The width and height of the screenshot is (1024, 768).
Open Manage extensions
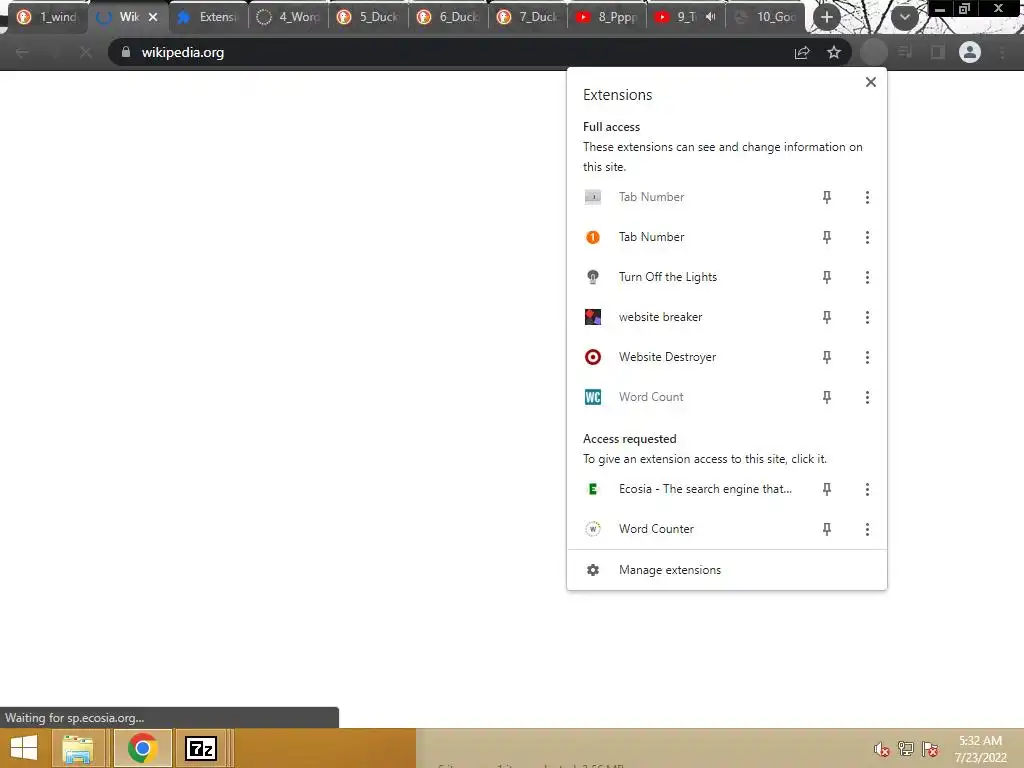click(727, 570)
